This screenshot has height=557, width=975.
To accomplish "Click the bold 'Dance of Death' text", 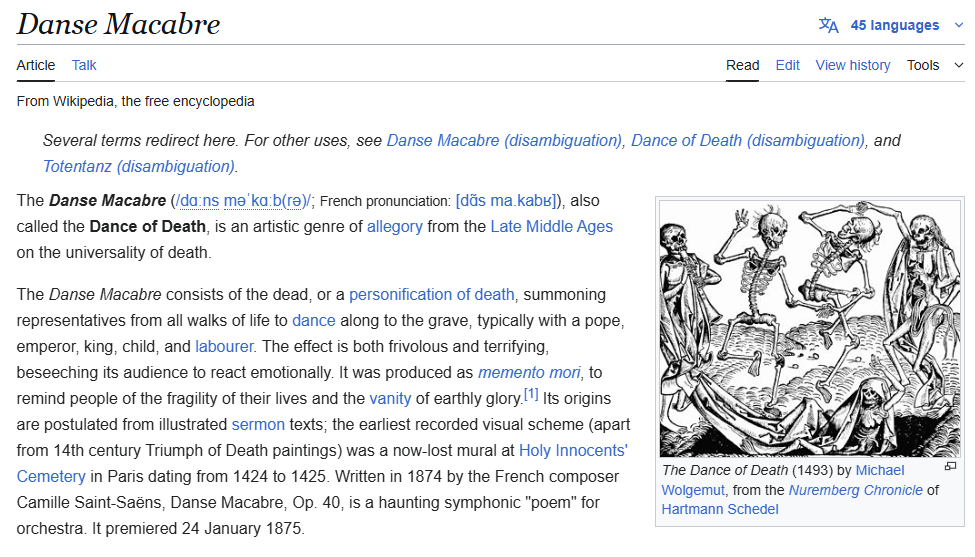I will 147,227.
